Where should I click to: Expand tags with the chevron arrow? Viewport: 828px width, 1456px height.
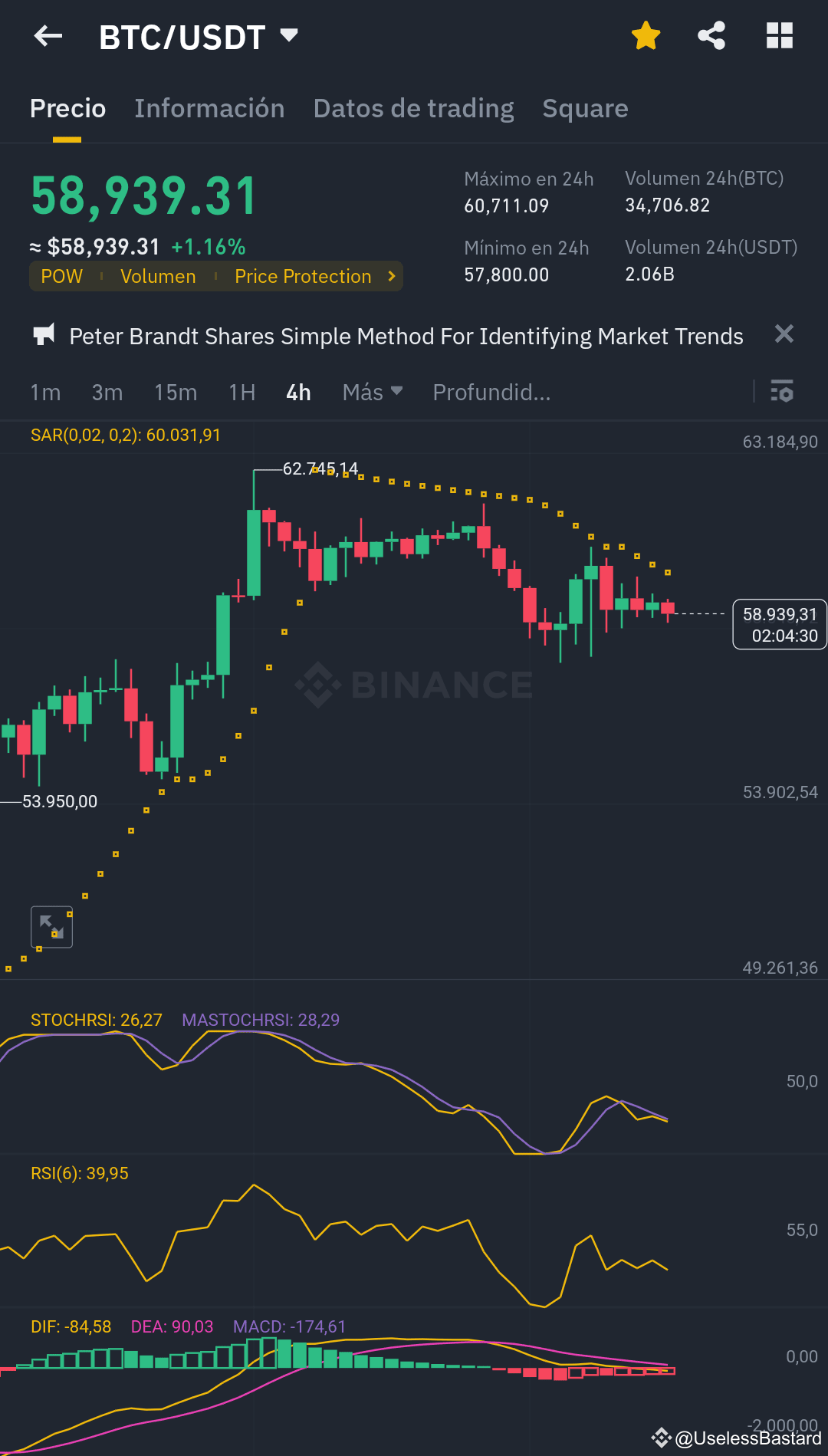(392, 276)
